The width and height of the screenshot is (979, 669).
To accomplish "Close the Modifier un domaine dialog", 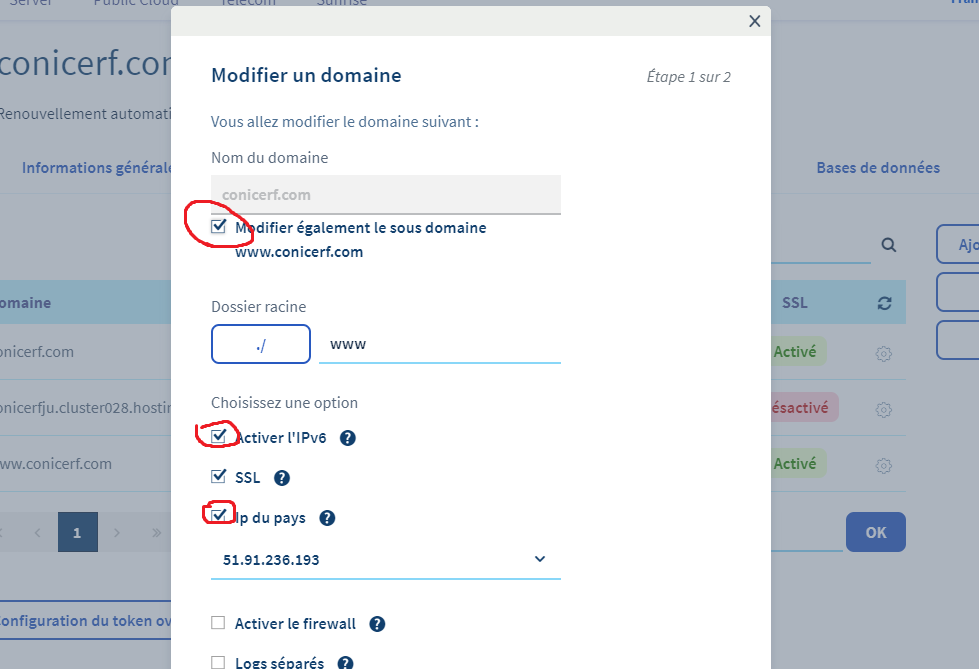I will coord(755,21).
